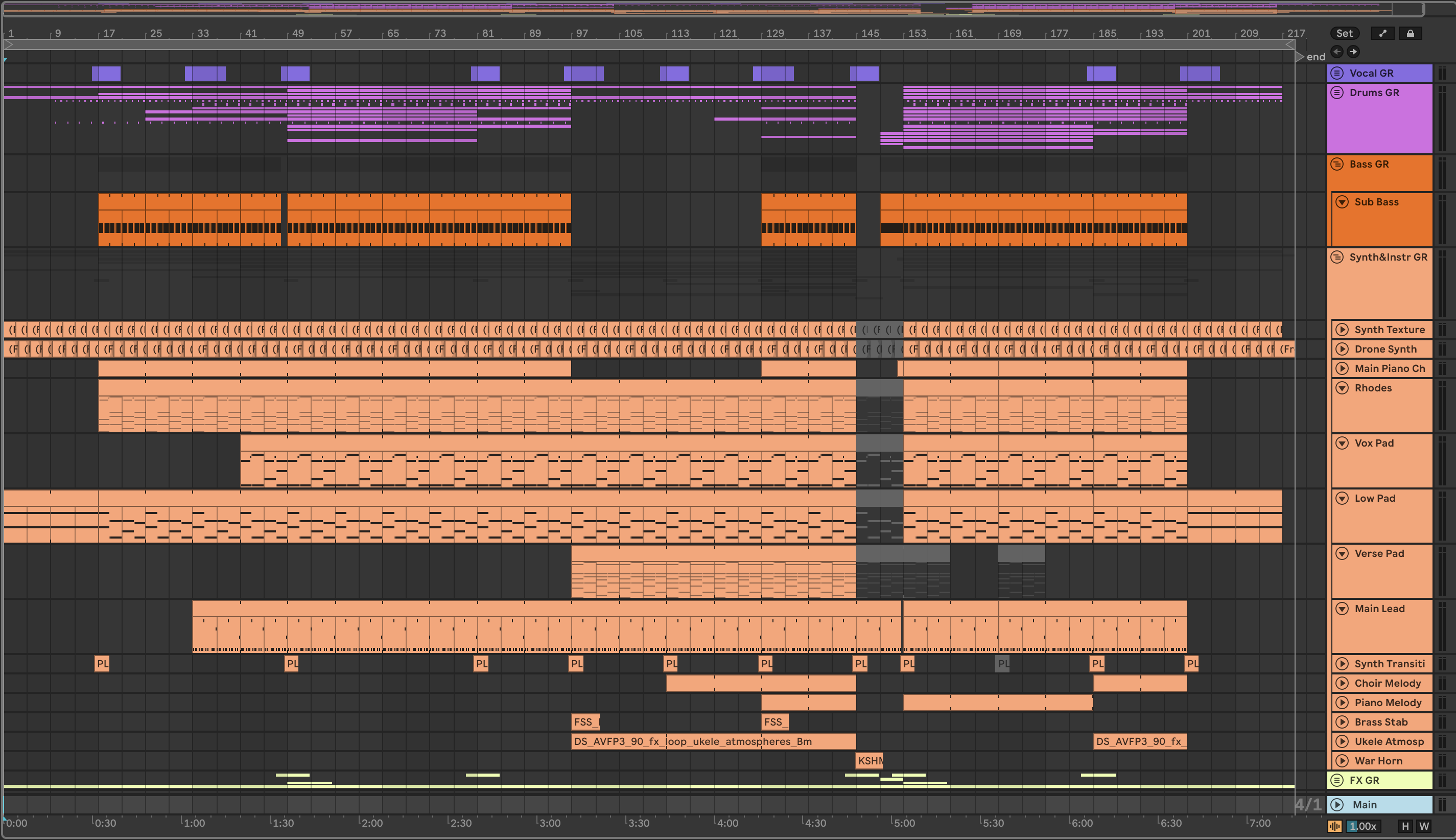Collapse the Rhodes track arrow
The image size is (1456, 840).
1343,388
